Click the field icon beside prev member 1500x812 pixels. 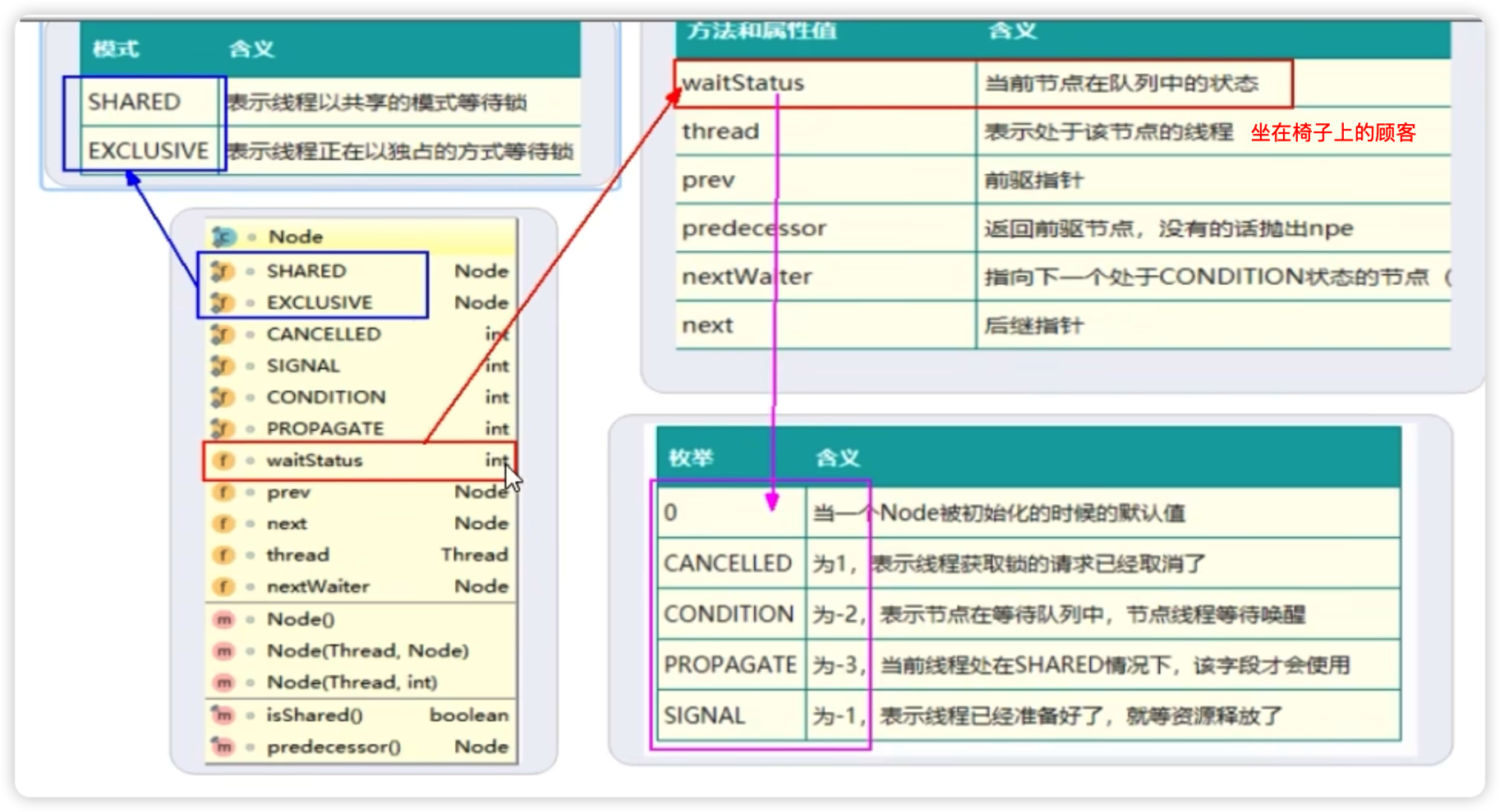coord(223,493)
